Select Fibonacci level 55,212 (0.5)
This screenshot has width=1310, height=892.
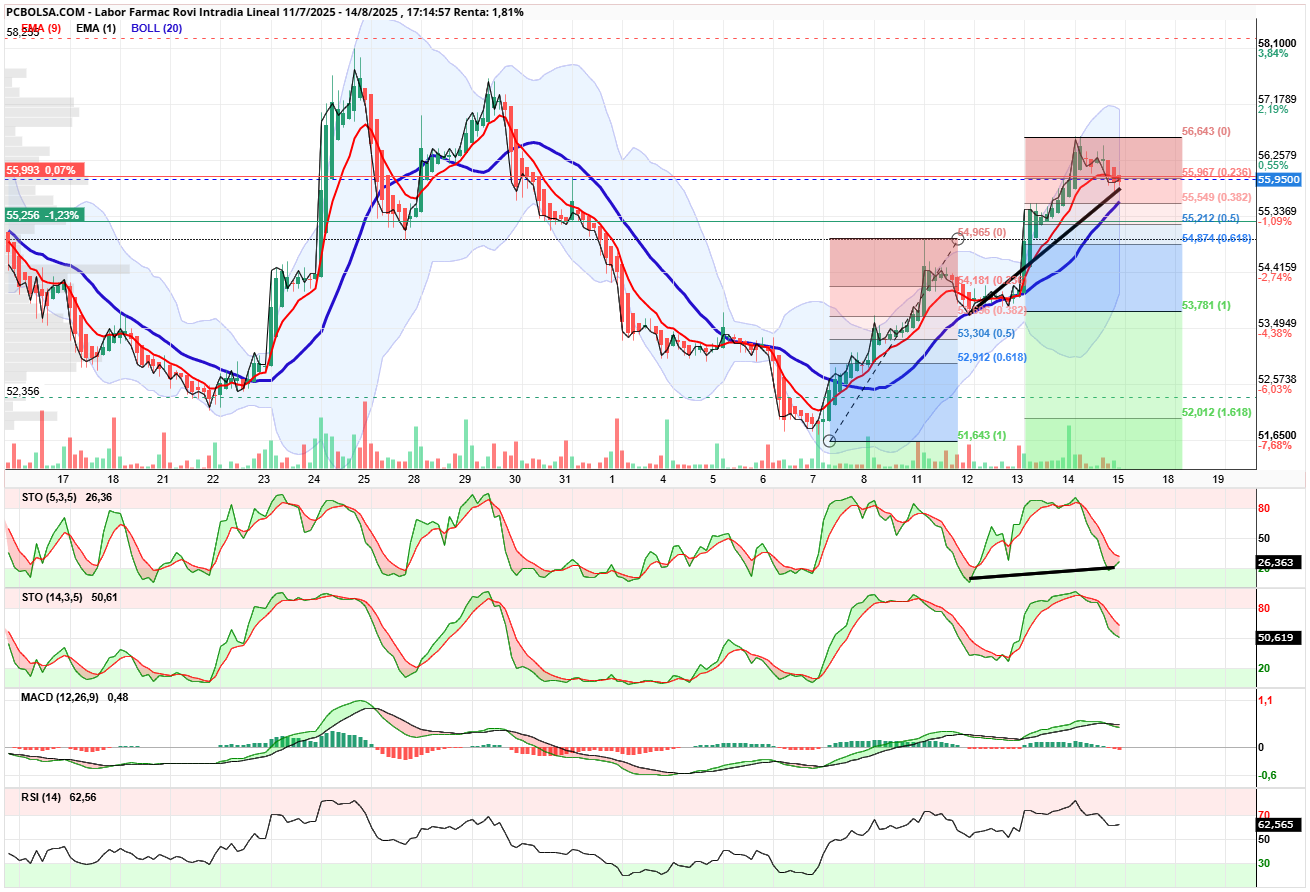point(1211,217)
